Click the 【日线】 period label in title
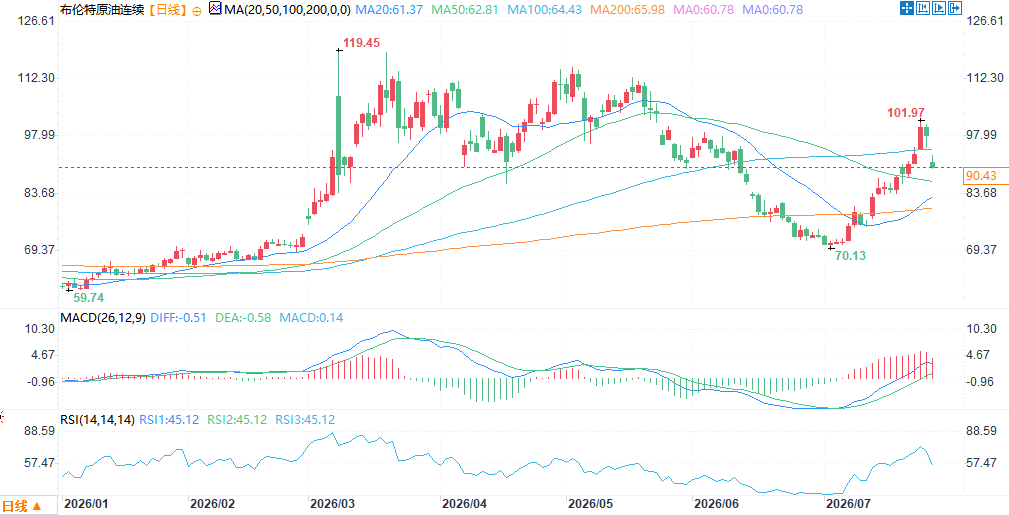The height and width of the screenshot is (515, 1009). point(167,10)
